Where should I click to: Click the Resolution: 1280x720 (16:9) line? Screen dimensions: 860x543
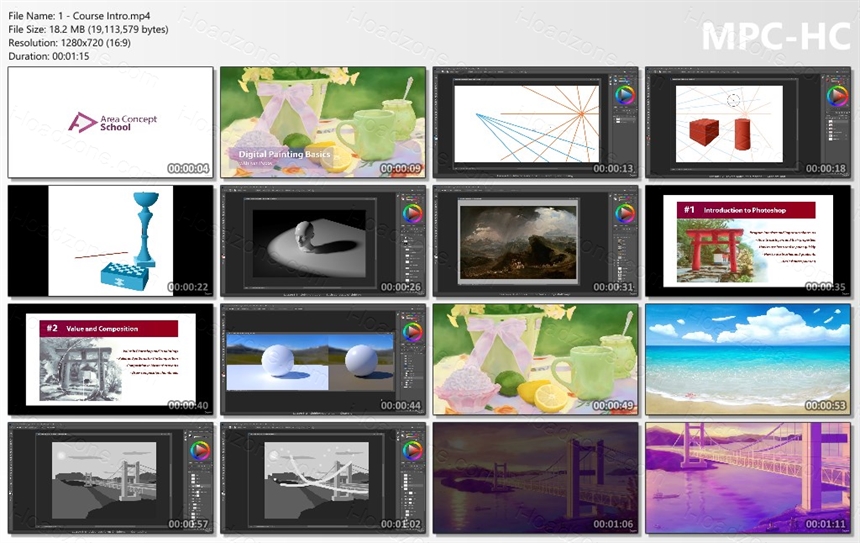[70, 42]
